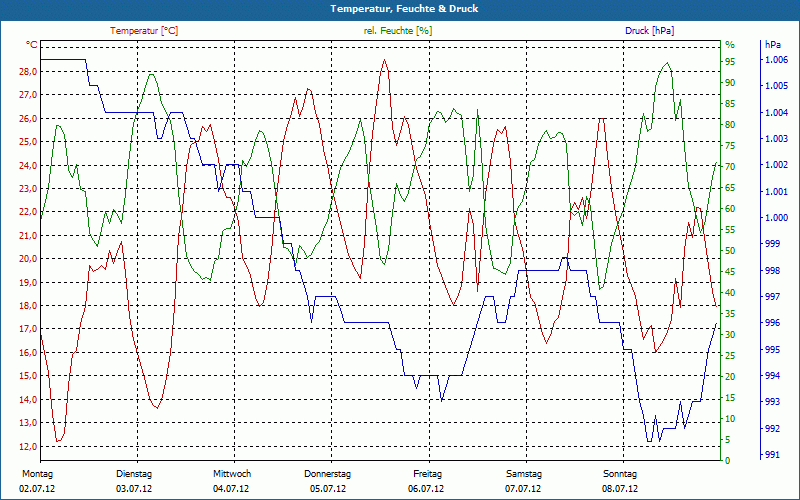The height and width of the screenshot is (500, 800).
Task: Click the blue '1.000' pressure axis value
Action: pos(776,218)
